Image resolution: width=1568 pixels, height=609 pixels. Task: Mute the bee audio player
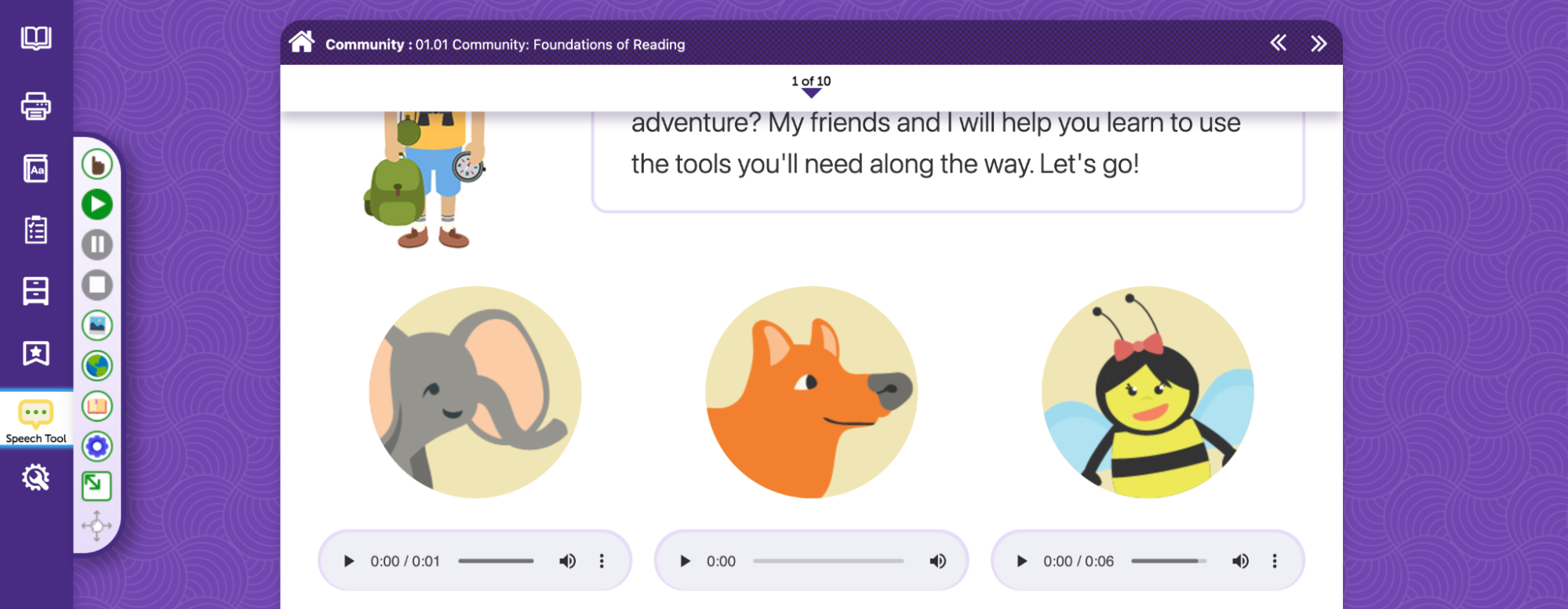1240,561
